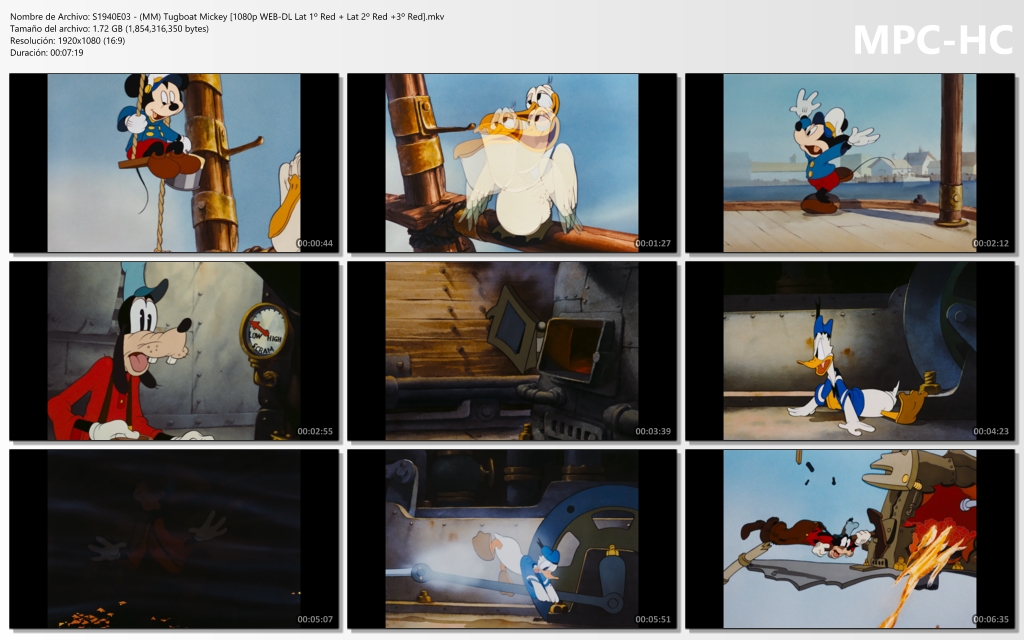Click the file name line 'Nombre de Archivo'
1024x640 pixels.
227,17
